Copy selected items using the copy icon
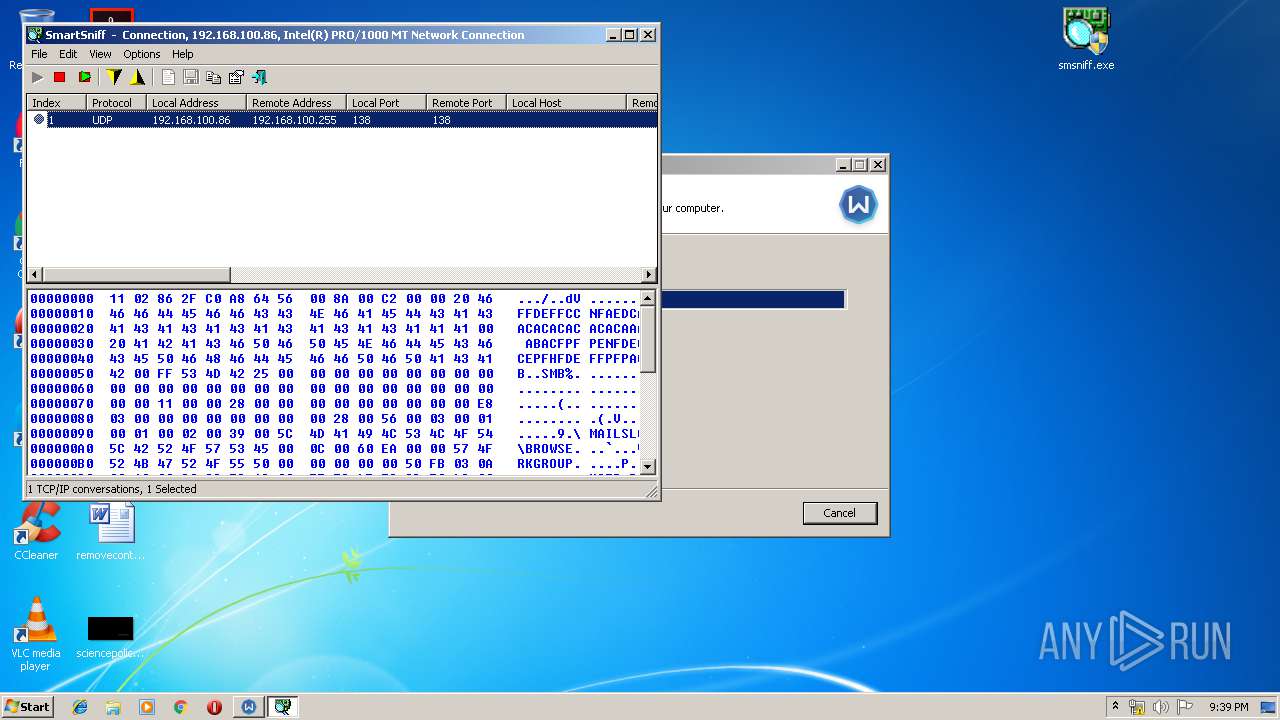The image size is (1280, 720). tap(213, 77)
